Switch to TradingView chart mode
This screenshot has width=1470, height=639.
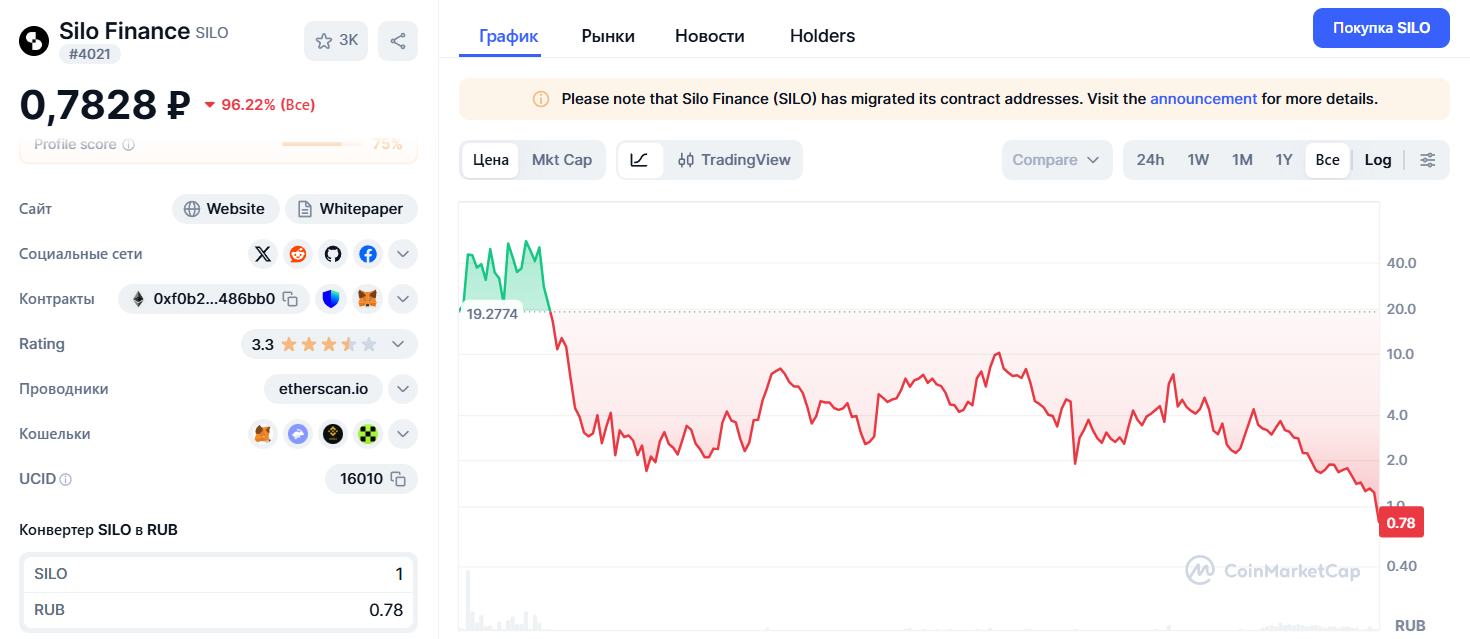[x=734, y=160]
